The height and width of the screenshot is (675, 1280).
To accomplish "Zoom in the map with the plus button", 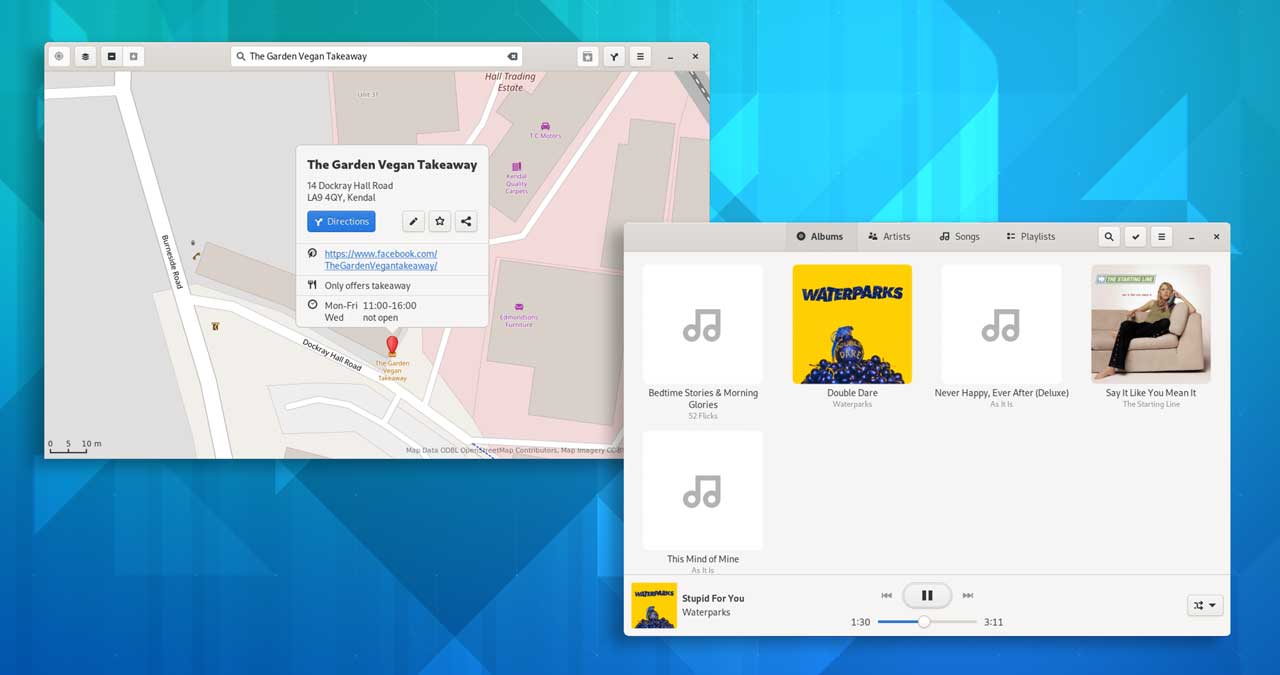I will [x=133, y=57].
